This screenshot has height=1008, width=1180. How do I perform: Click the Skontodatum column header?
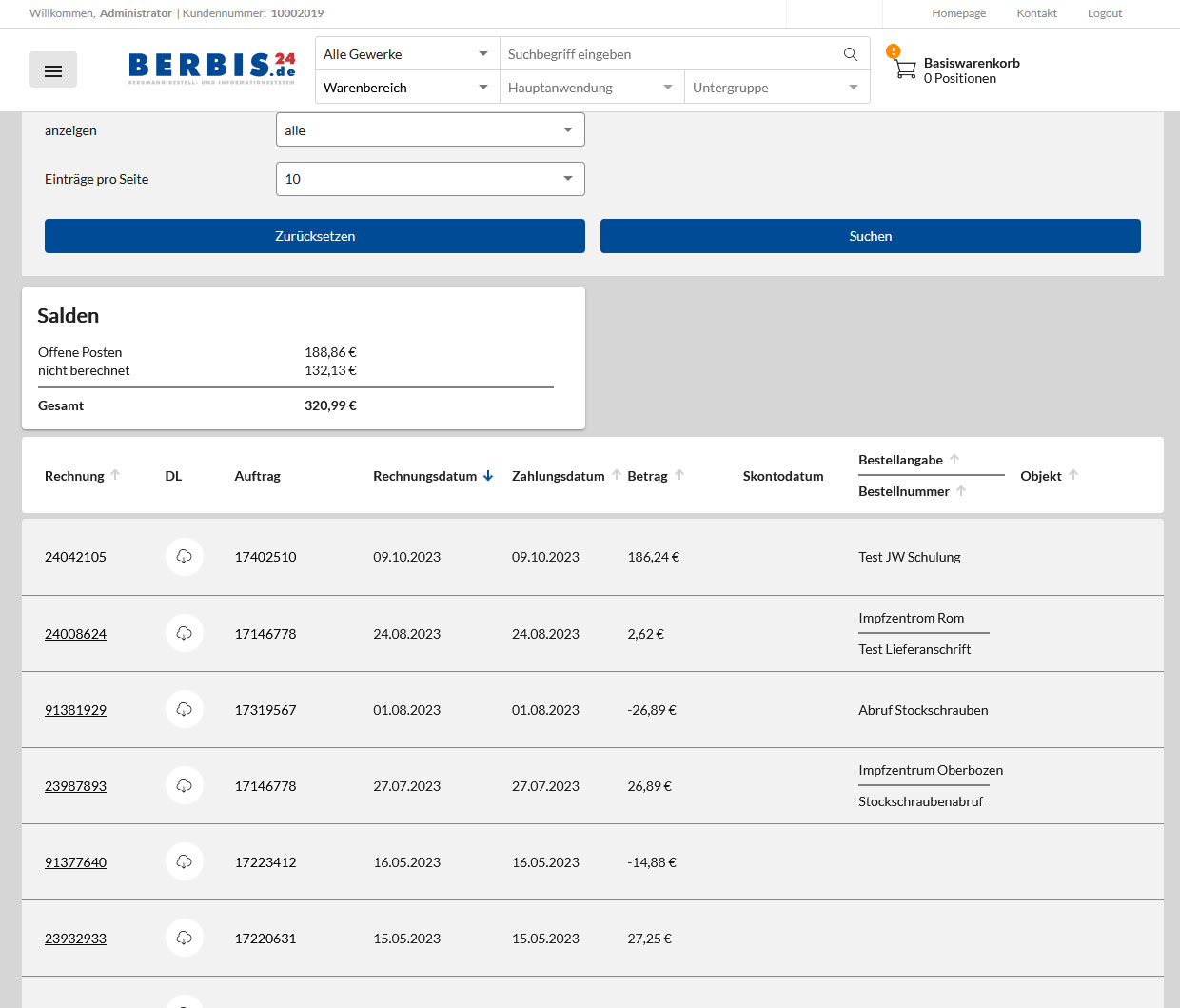[x=783, y=476]
